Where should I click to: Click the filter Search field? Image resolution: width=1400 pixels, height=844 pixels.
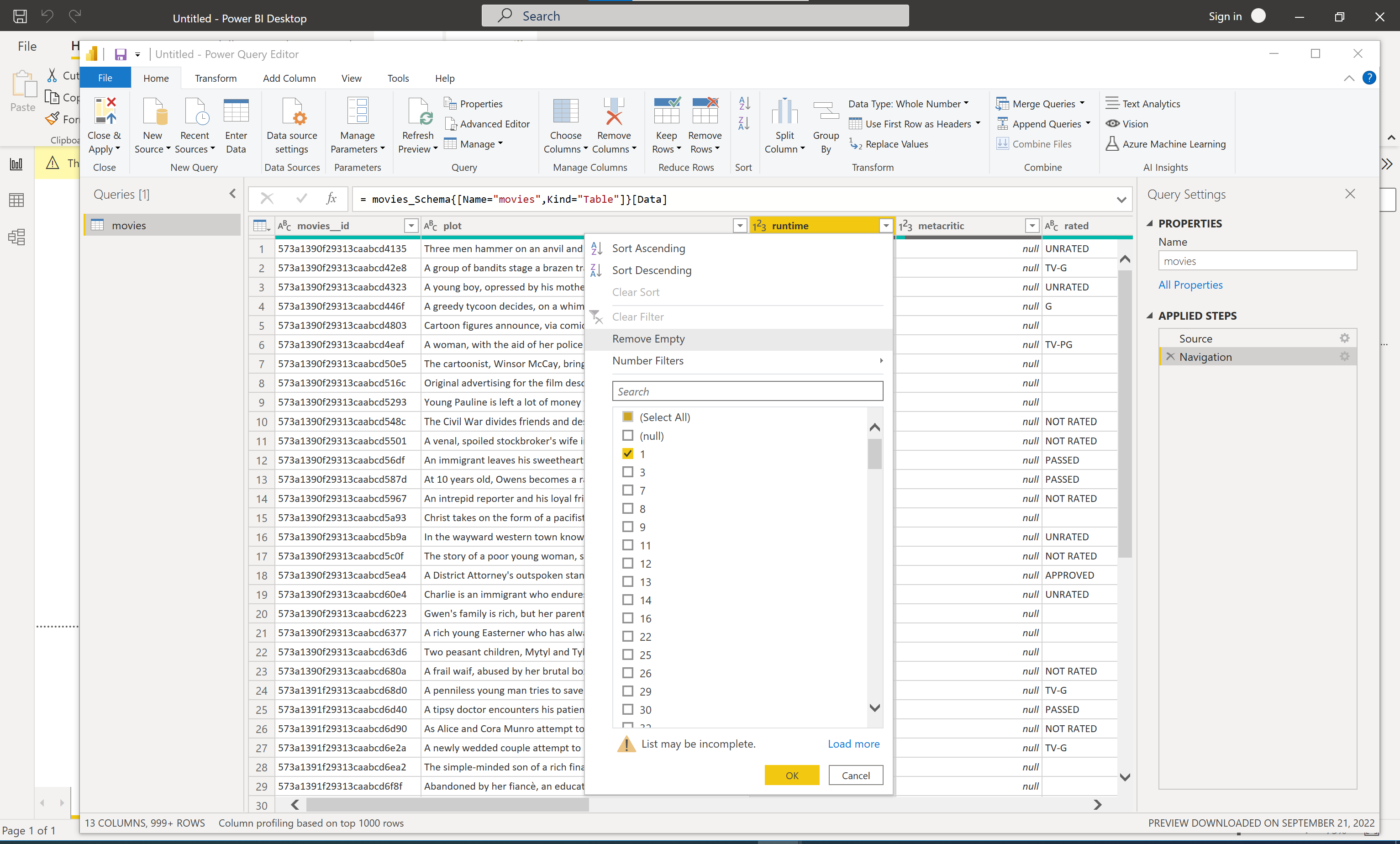click(x=747, y=391)
